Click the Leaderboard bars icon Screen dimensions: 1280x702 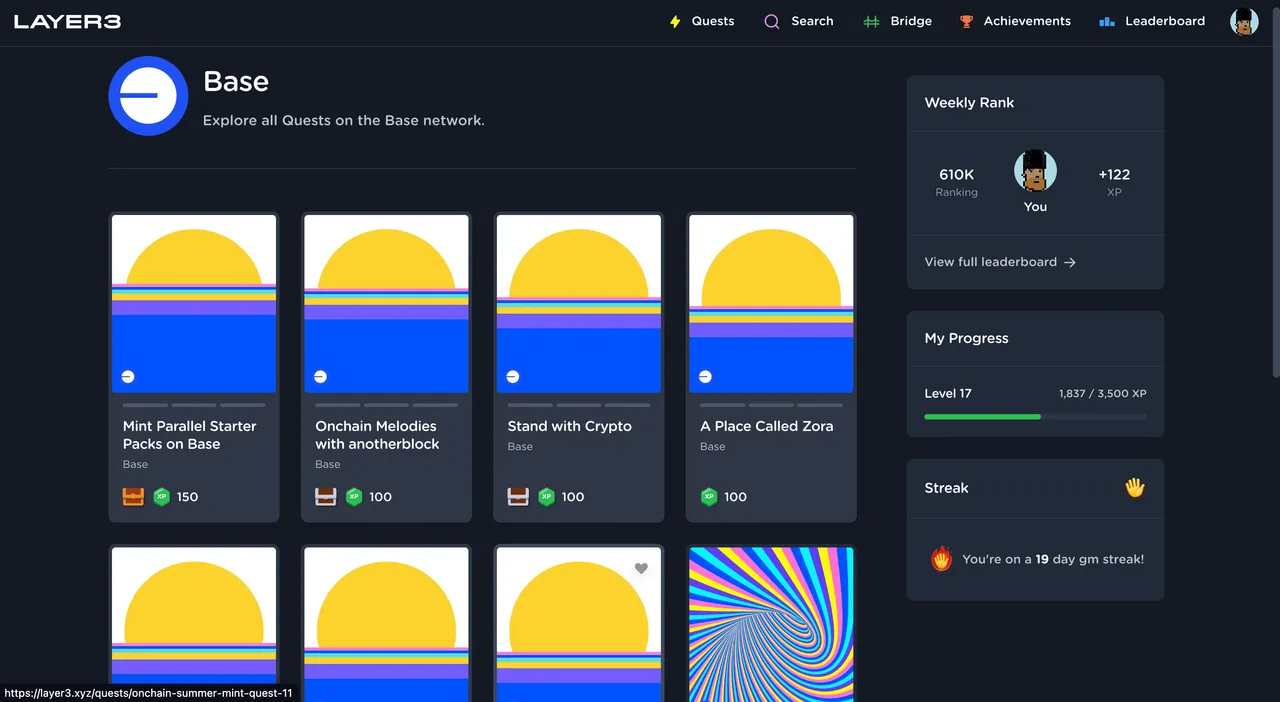(x=1107, y=21)
